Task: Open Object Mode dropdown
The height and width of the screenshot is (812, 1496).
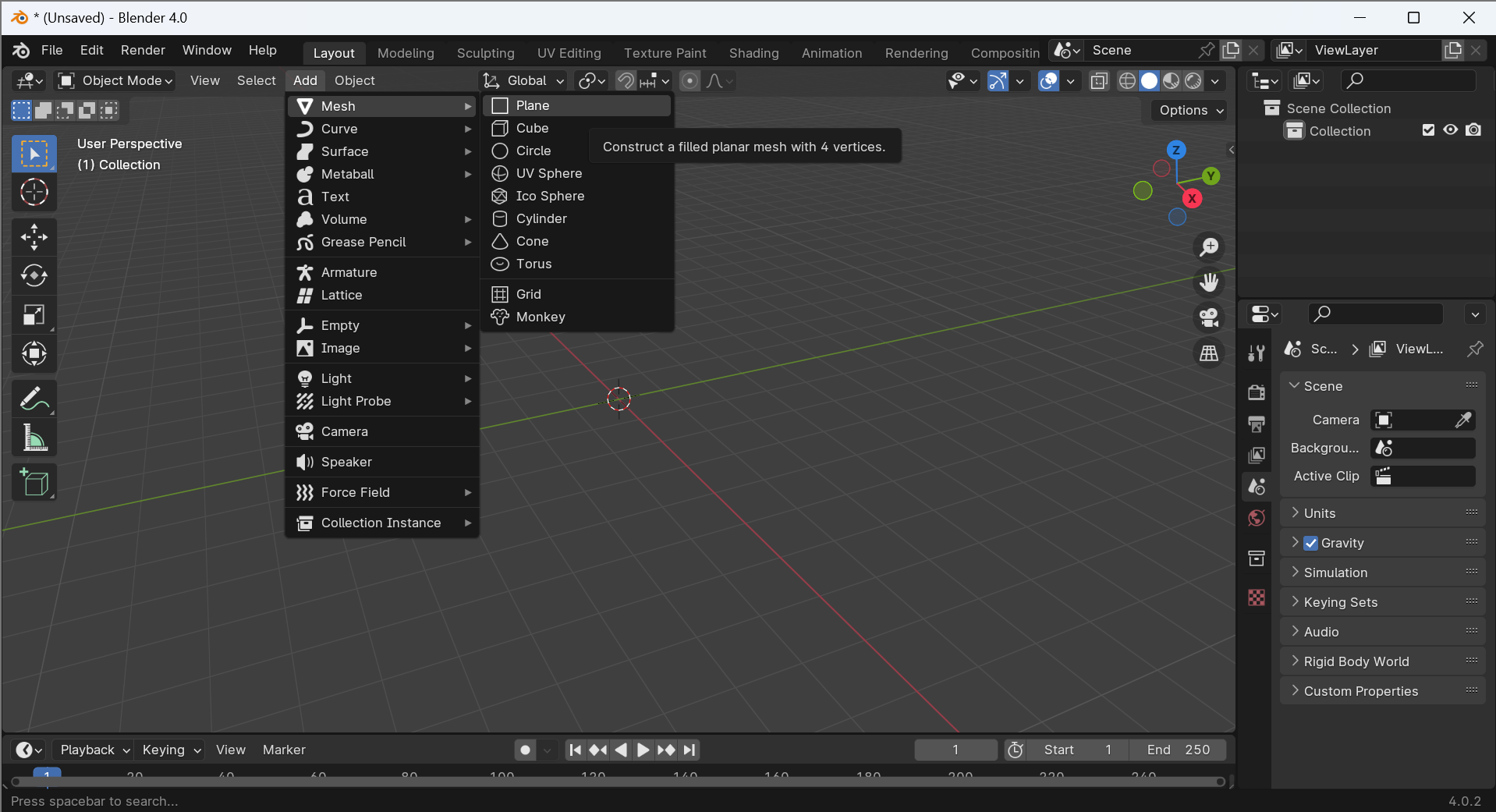Action: coord(115,80)
